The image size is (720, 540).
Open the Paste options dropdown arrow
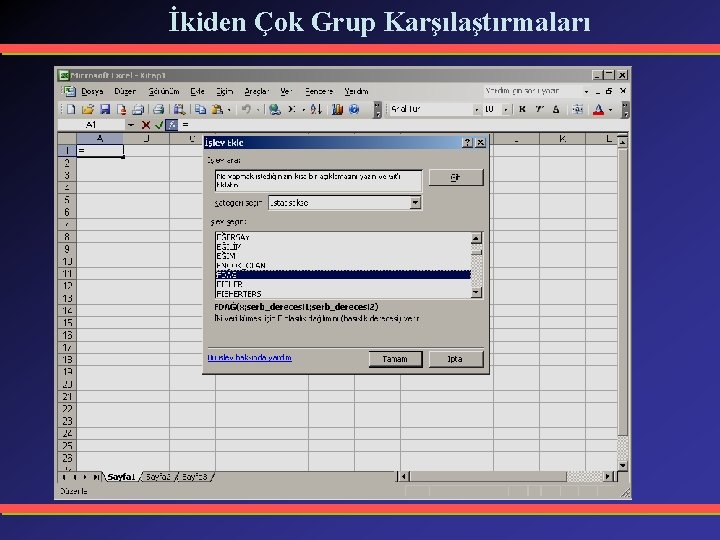[229, 110]
